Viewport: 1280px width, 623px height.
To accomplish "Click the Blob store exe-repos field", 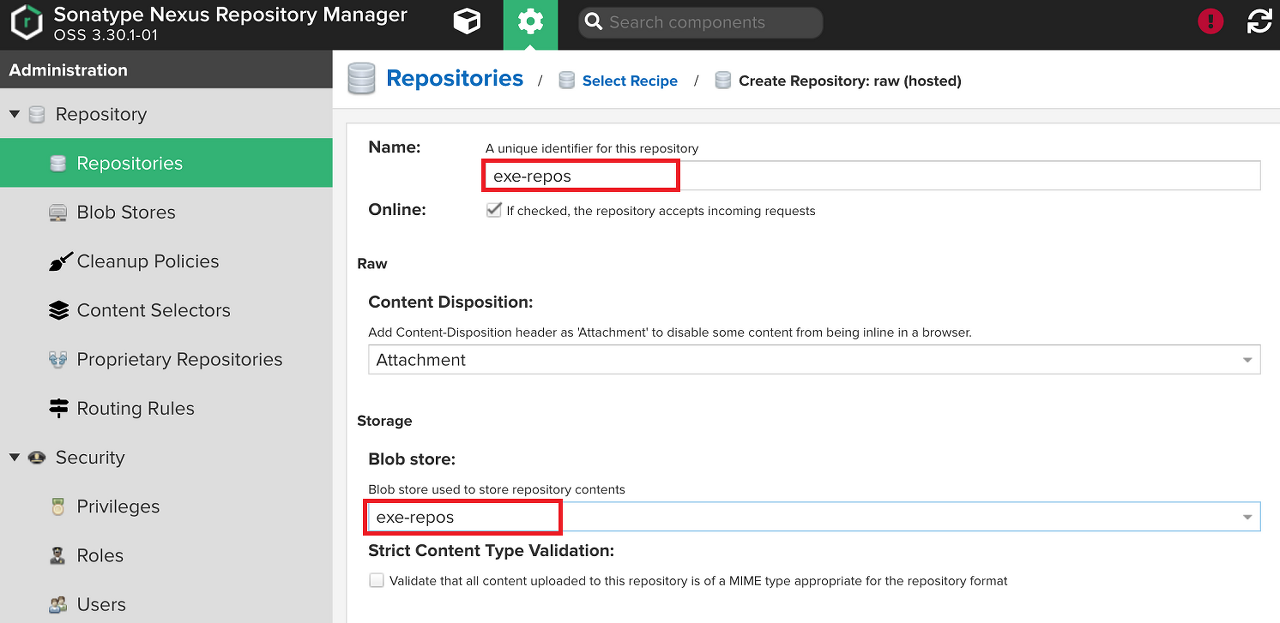I will tap(814, 517).
